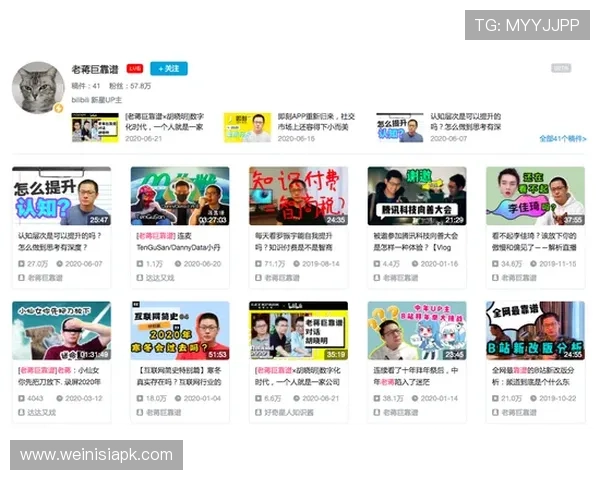Click lightning badge on avatar
The width and height of the screenshot is (600, 480).
click(x=59, y=108)
